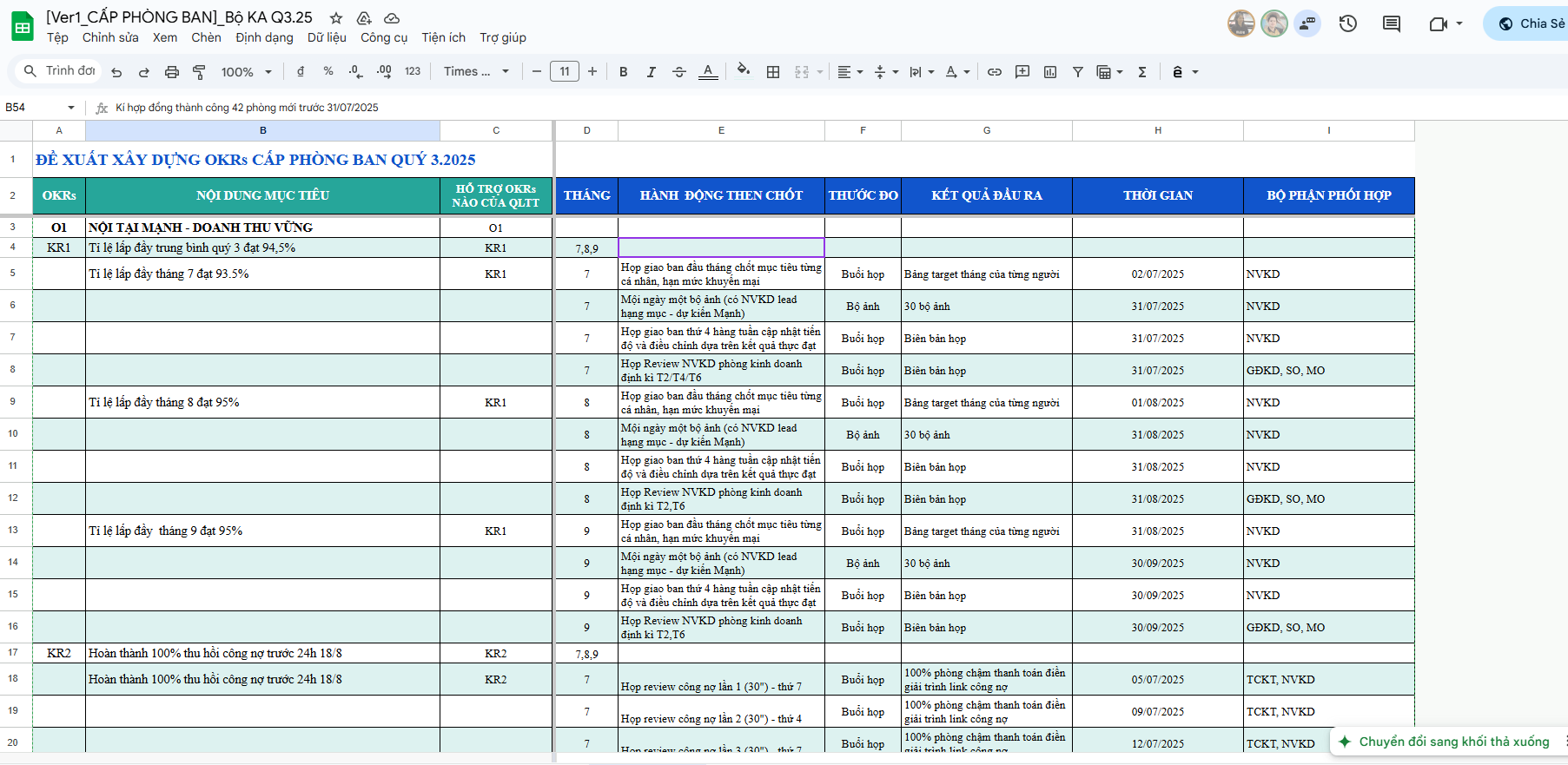Click the borders grid icon
This screenshot has width=1568, height=765.
tap(773, 72)
